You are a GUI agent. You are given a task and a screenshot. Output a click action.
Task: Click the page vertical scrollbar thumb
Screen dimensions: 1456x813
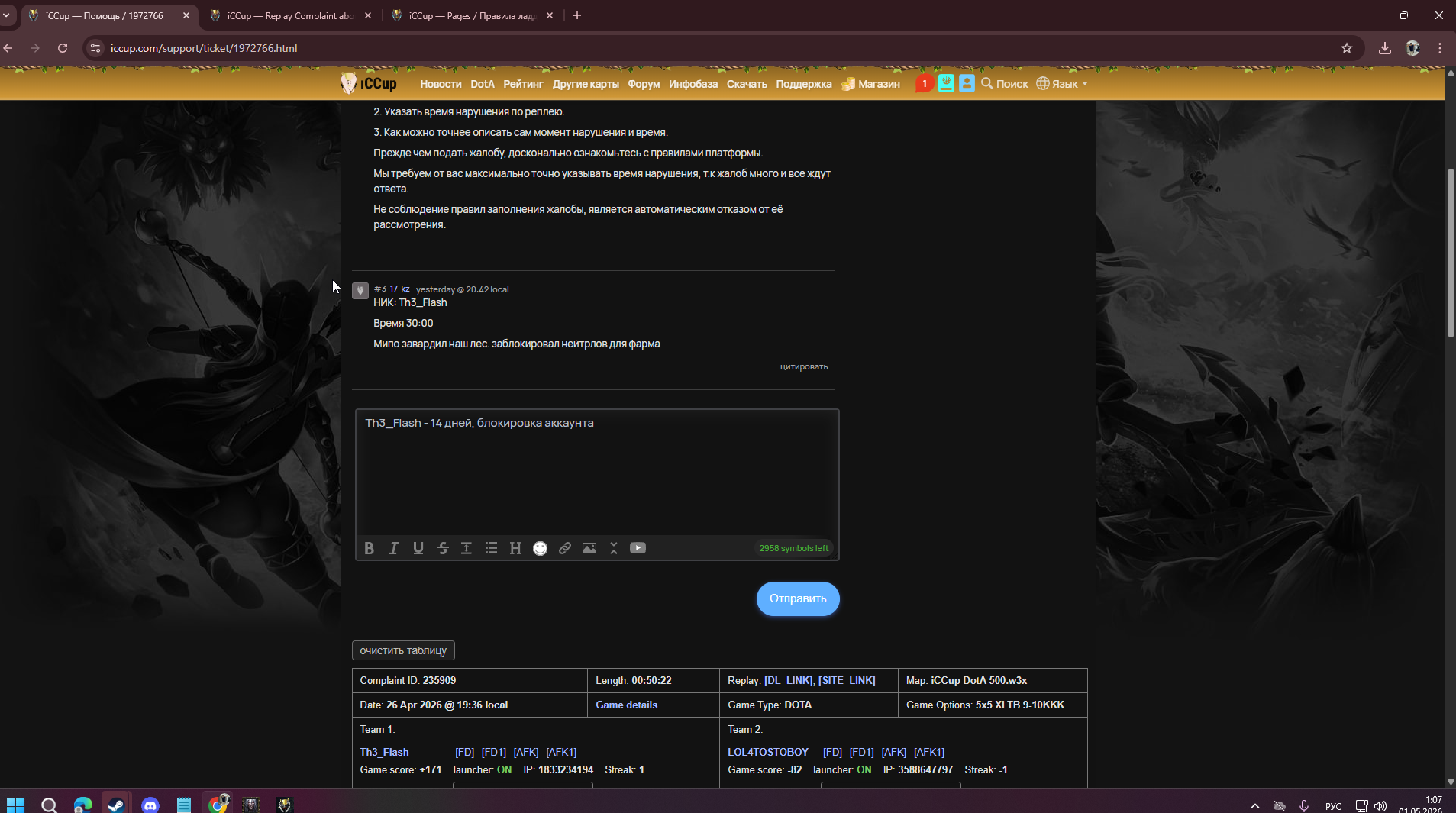(x=1451, y=252)
